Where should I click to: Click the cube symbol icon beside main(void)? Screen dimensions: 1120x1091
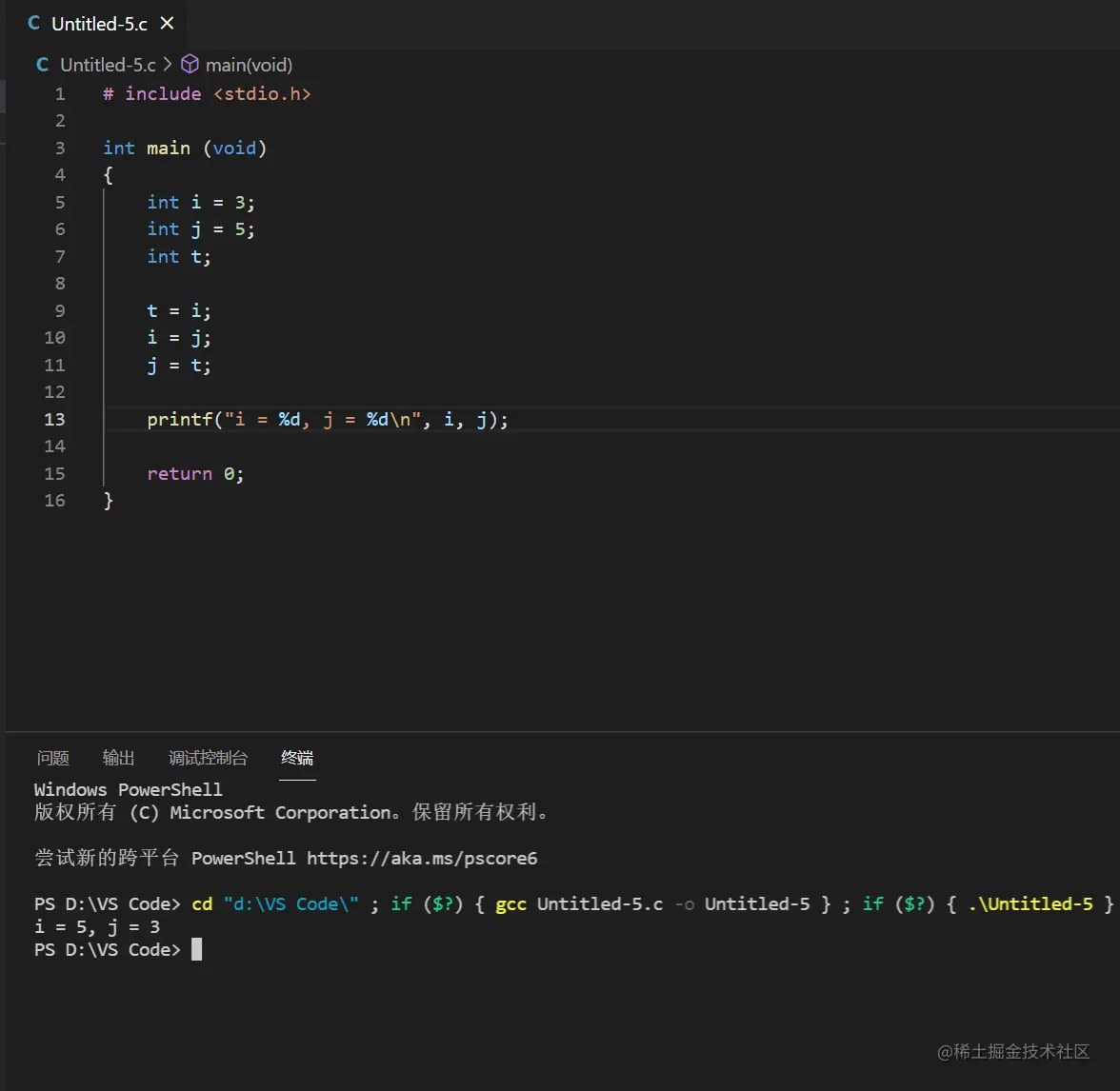190,65
